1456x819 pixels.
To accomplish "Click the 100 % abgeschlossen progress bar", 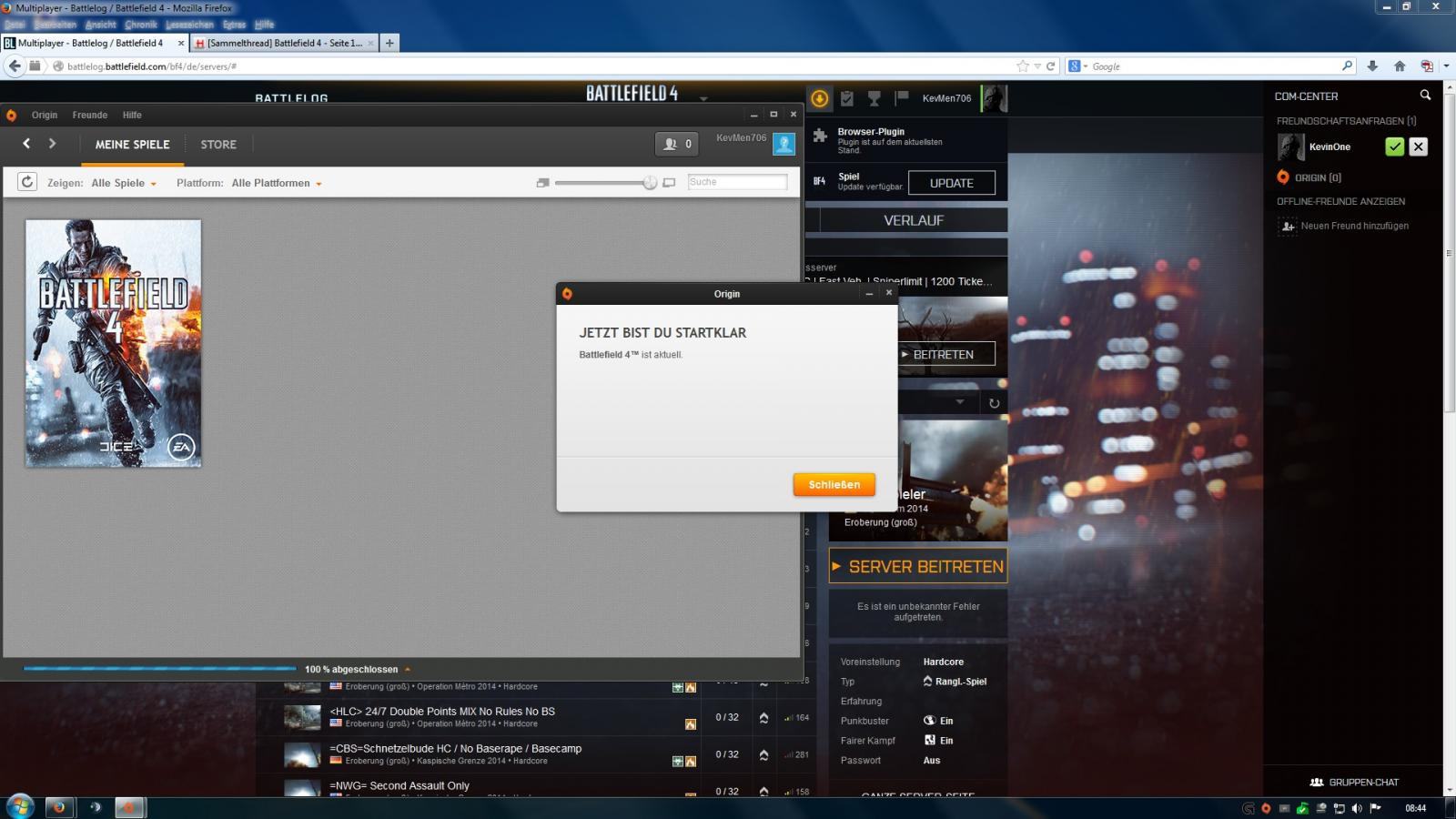I will point(159,669).
